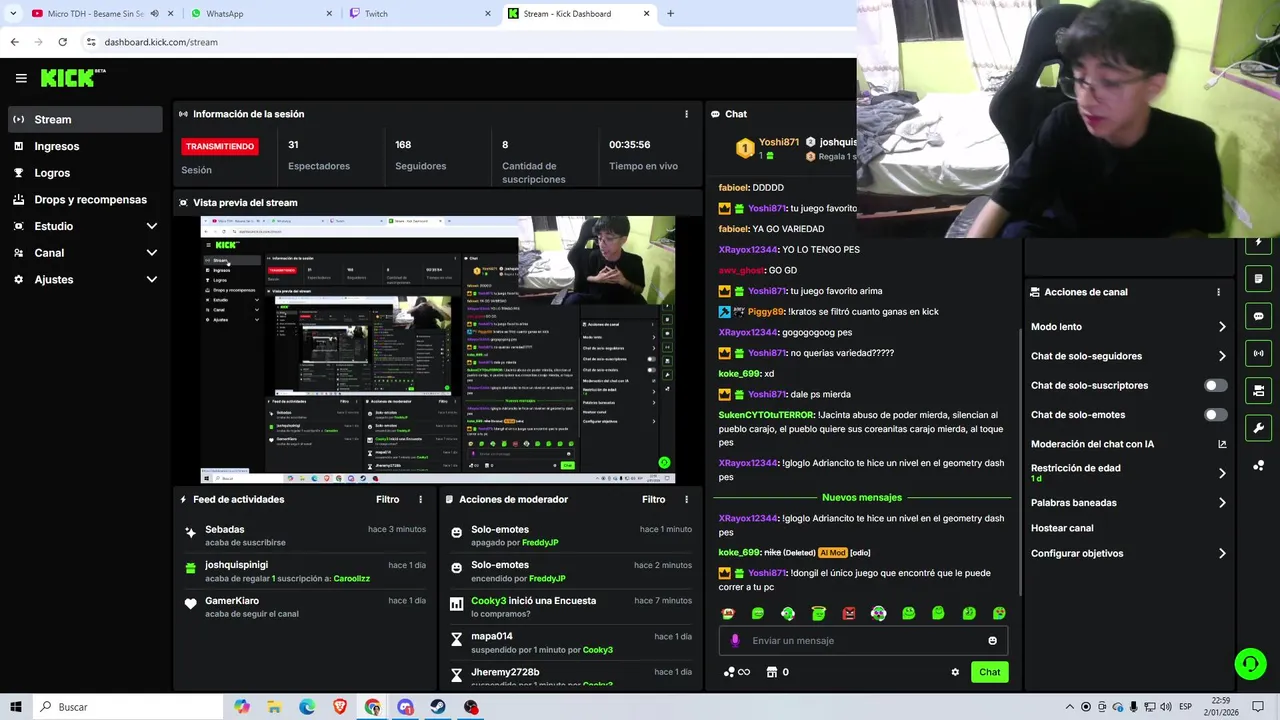
Task: Open the Kick hamburger menu
Action: 21,78
